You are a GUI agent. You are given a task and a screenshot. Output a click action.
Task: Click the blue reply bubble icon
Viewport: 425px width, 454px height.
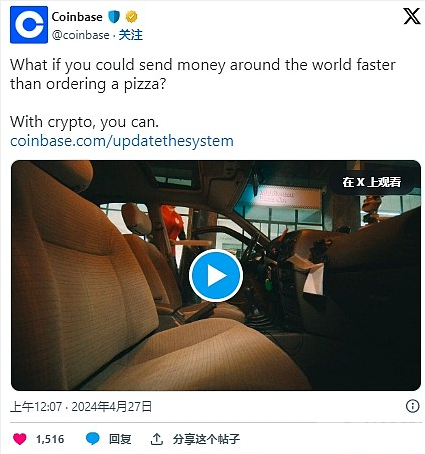[92, 438]
